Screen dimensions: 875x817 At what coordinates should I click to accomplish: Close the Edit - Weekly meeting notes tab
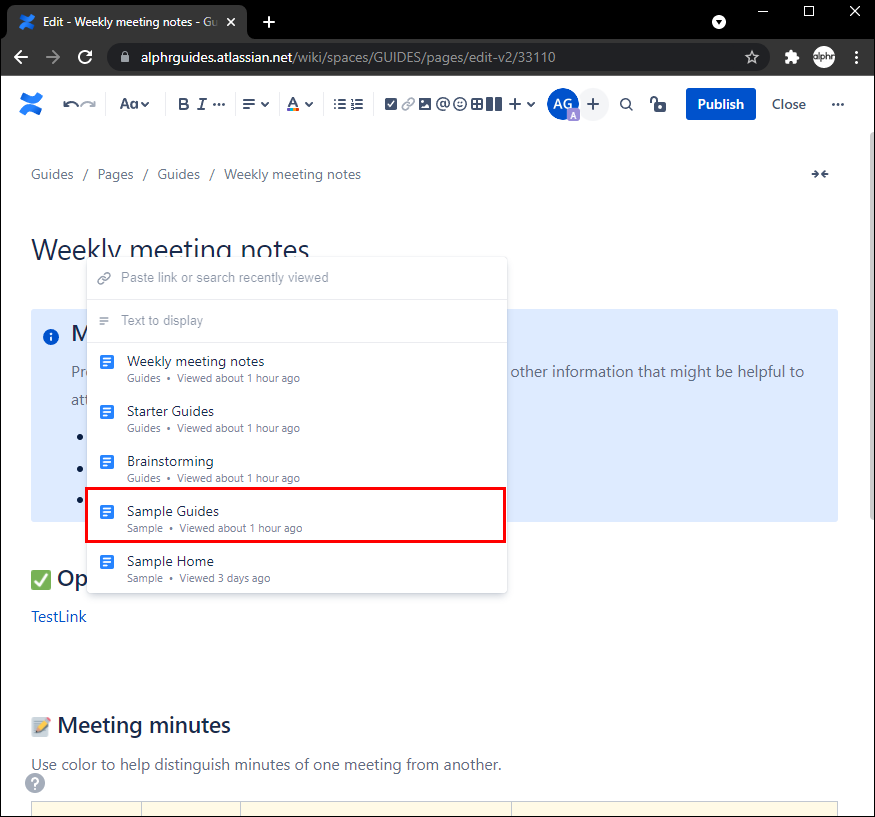tap(231, 22)
